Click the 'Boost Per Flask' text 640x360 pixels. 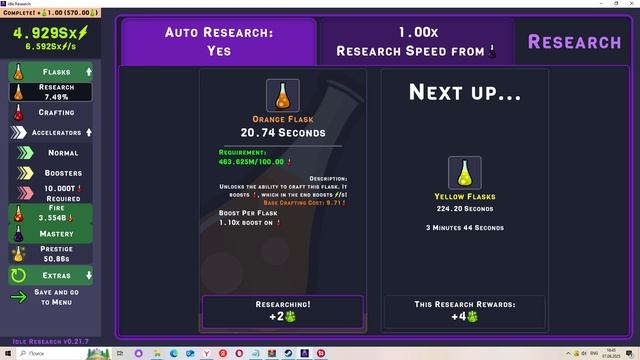[x=248, y=213]
